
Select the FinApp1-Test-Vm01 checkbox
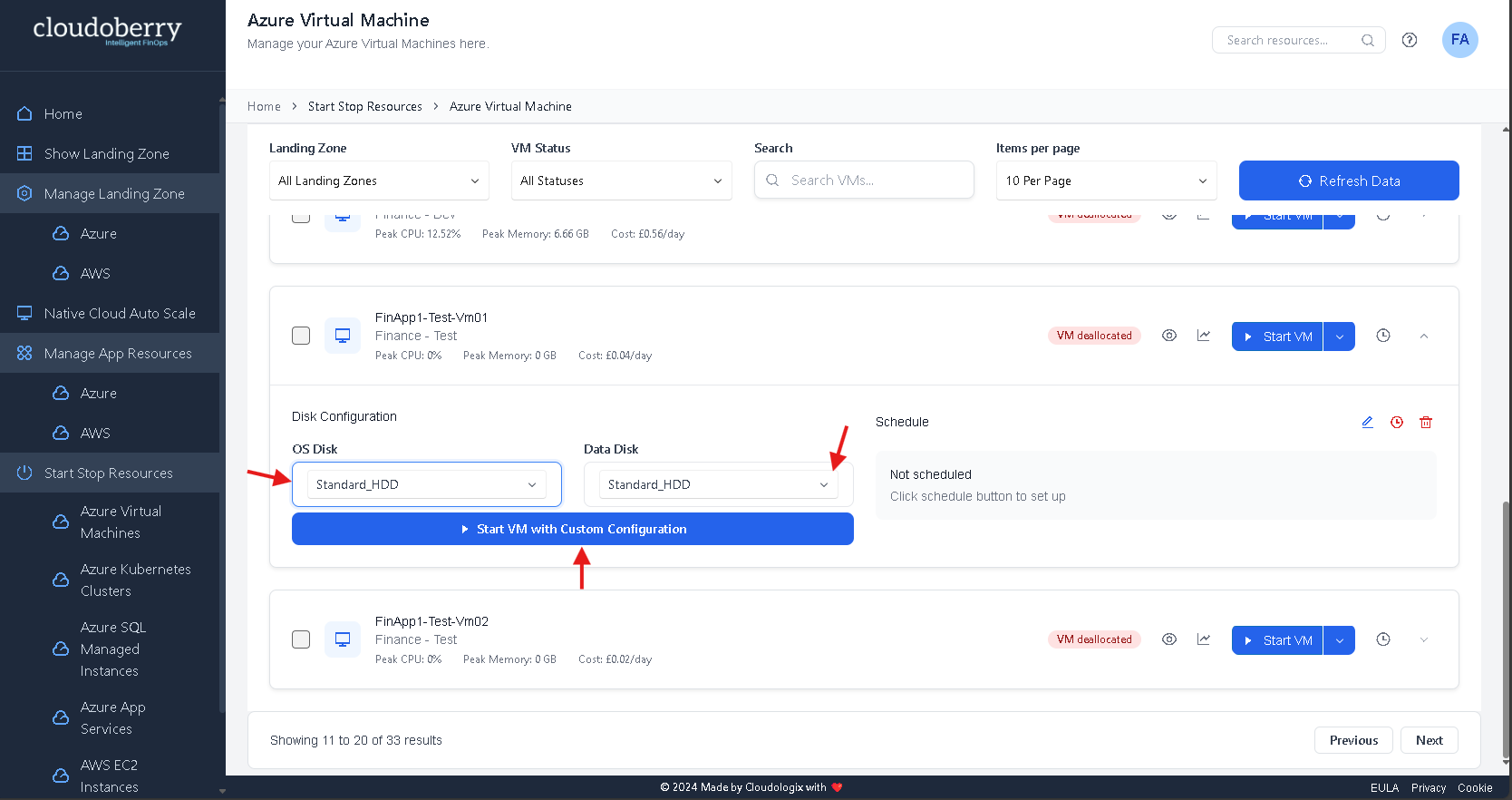pos(301,336)
